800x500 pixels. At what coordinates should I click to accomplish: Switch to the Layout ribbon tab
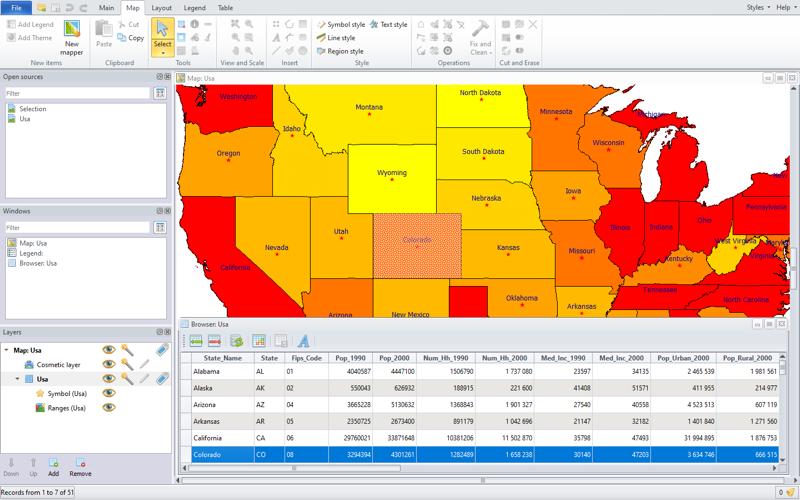pos(161,8)
